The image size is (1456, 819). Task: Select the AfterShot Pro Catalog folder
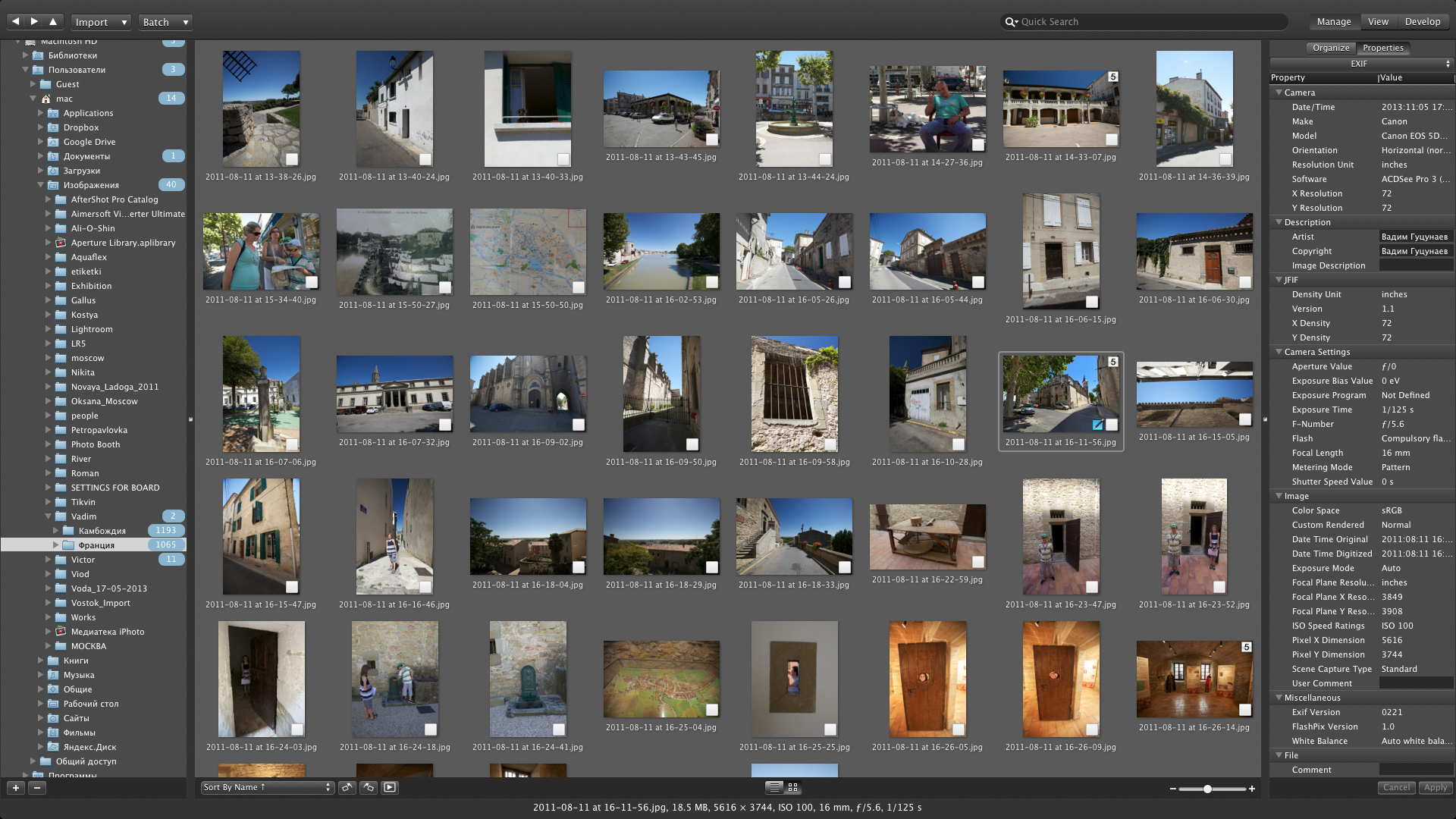click(x=115, y=199)
